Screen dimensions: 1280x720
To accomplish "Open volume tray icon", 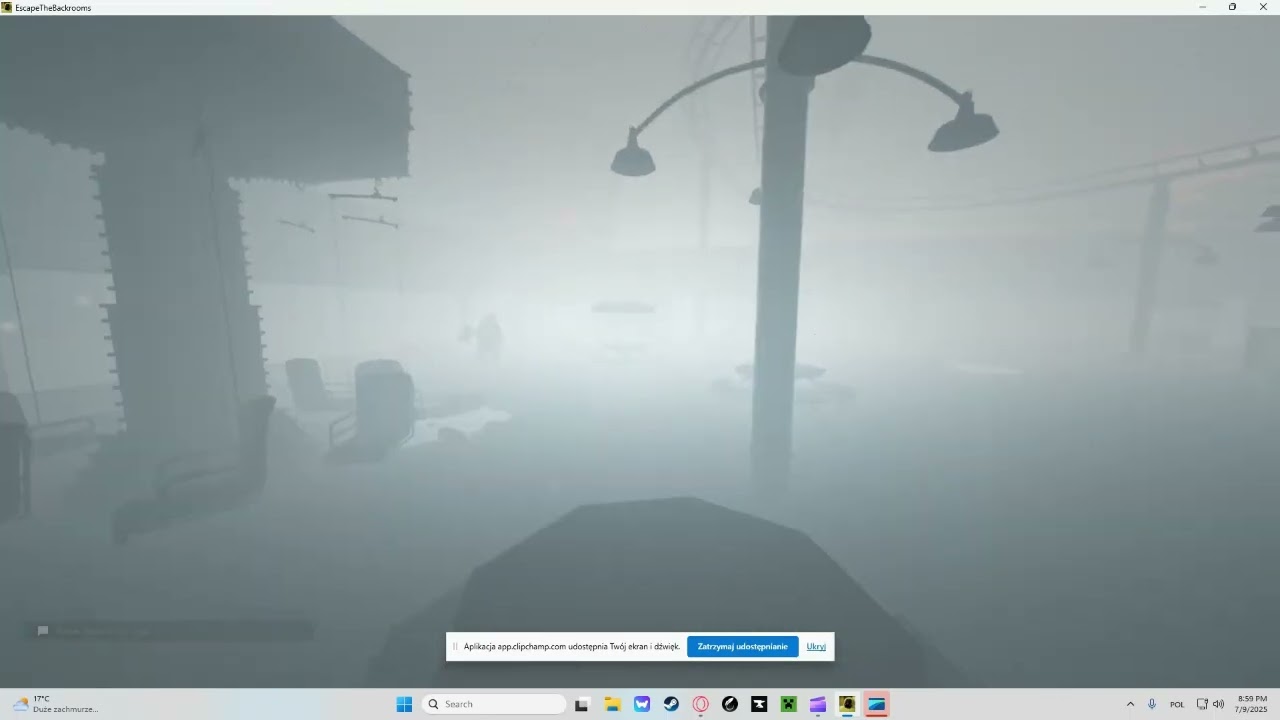I will pyautogui.click(x=1218, y=704).
